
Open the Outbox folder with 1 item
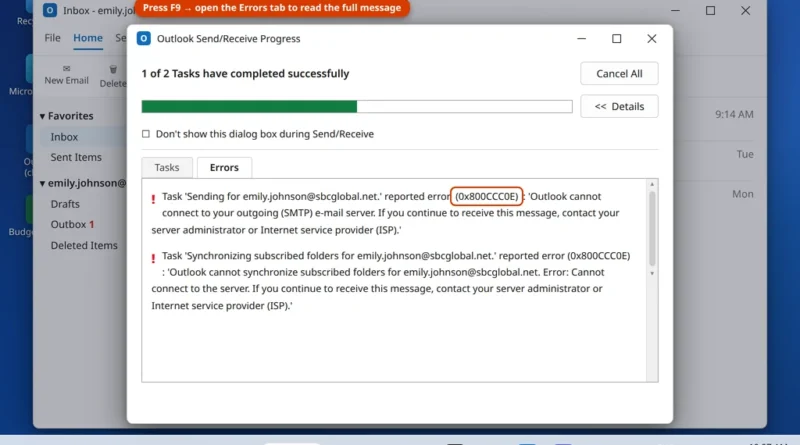[x=72, y=225]
